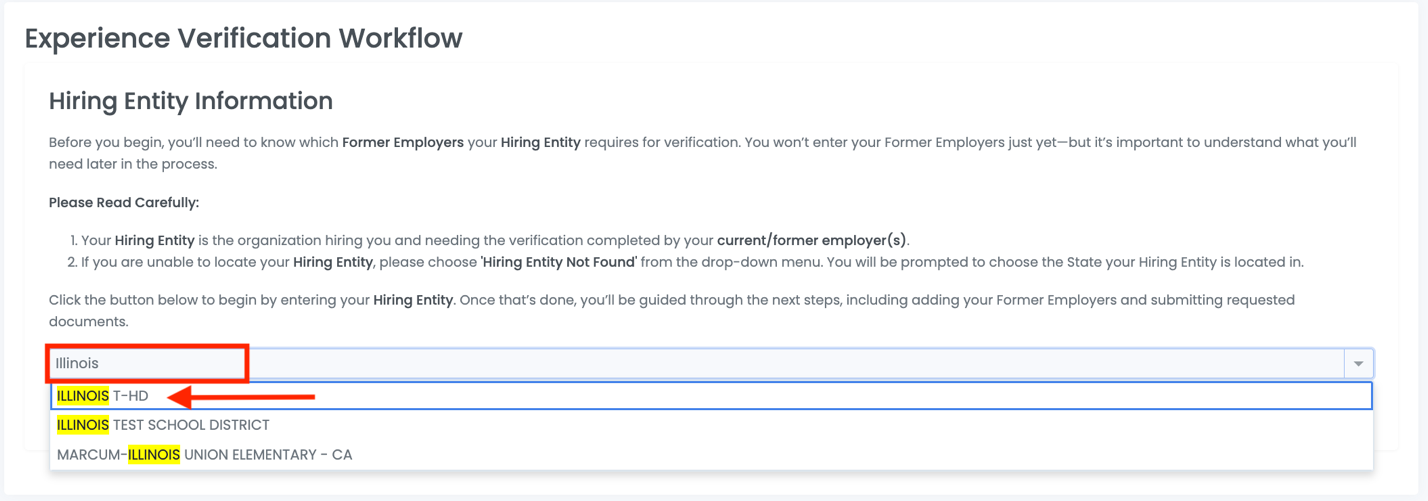Viewport: 1428px width, 501px height.
Task: Click highlighted ILLINOIS in the TEST SCHOOL DISTRICT option
Action: coord(83,425)
